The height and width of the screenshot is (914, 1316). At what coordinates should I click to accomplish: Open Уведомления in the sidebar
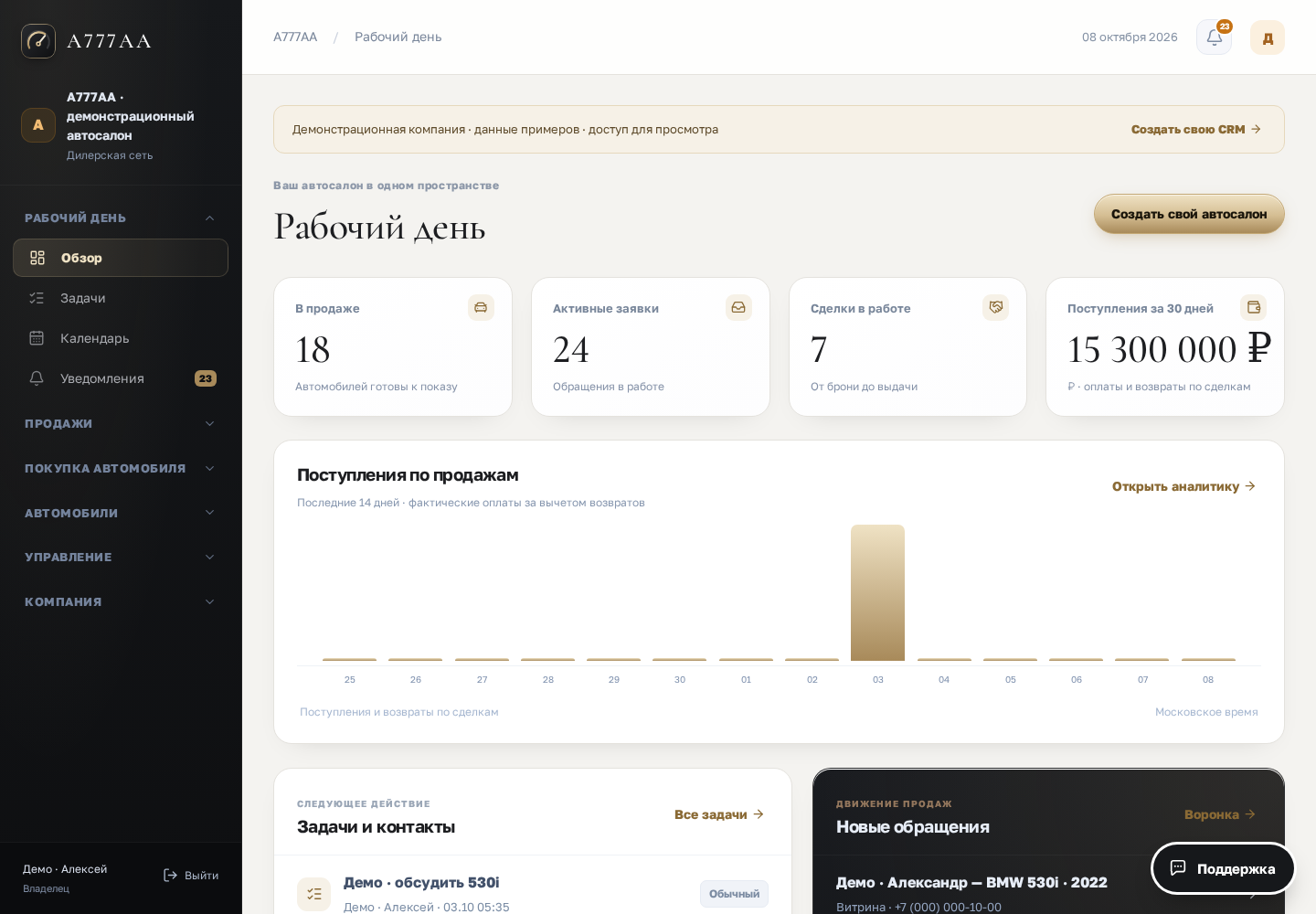(x=121, y=378)
